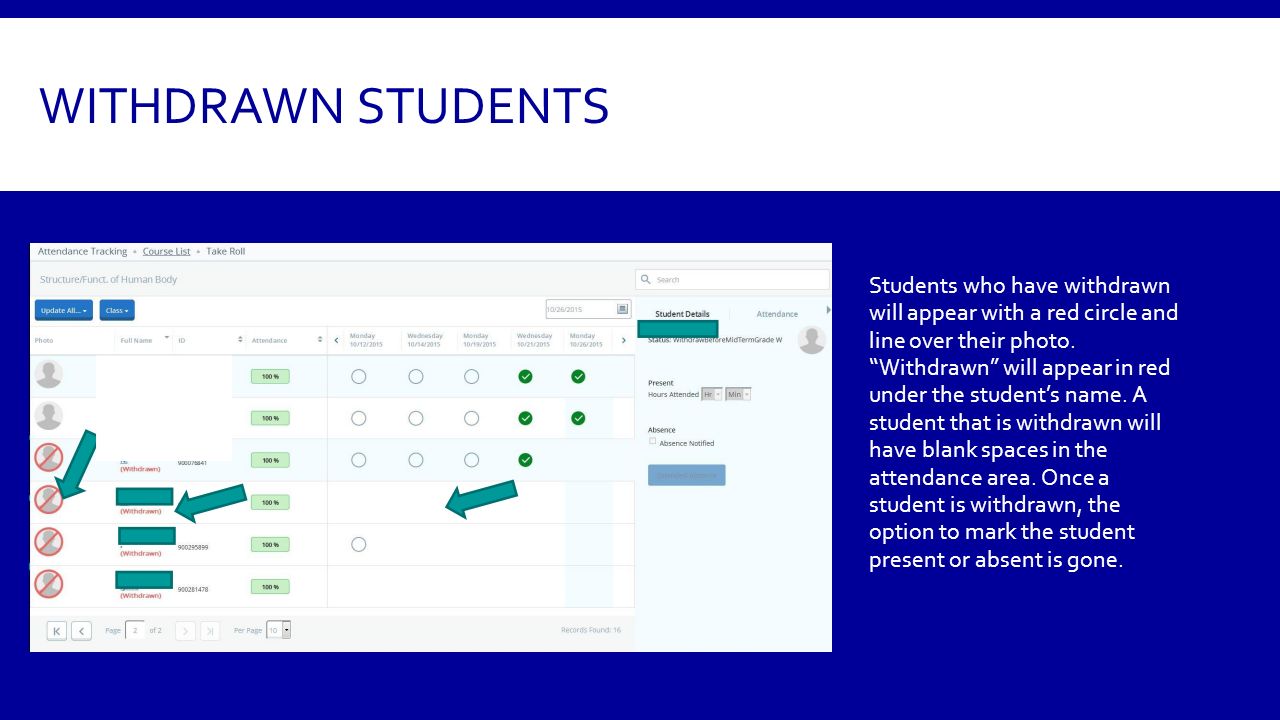The image size is (1280, 720).
Task: Click the 10/26/2015 date field
Action: (588, 309)
